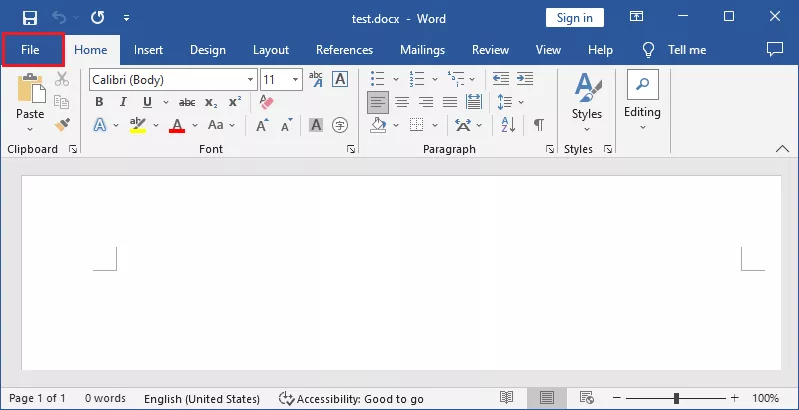The image size is (799, 410).
Task: Switch to Read Mode view icon
Action: tap(507, 398)
